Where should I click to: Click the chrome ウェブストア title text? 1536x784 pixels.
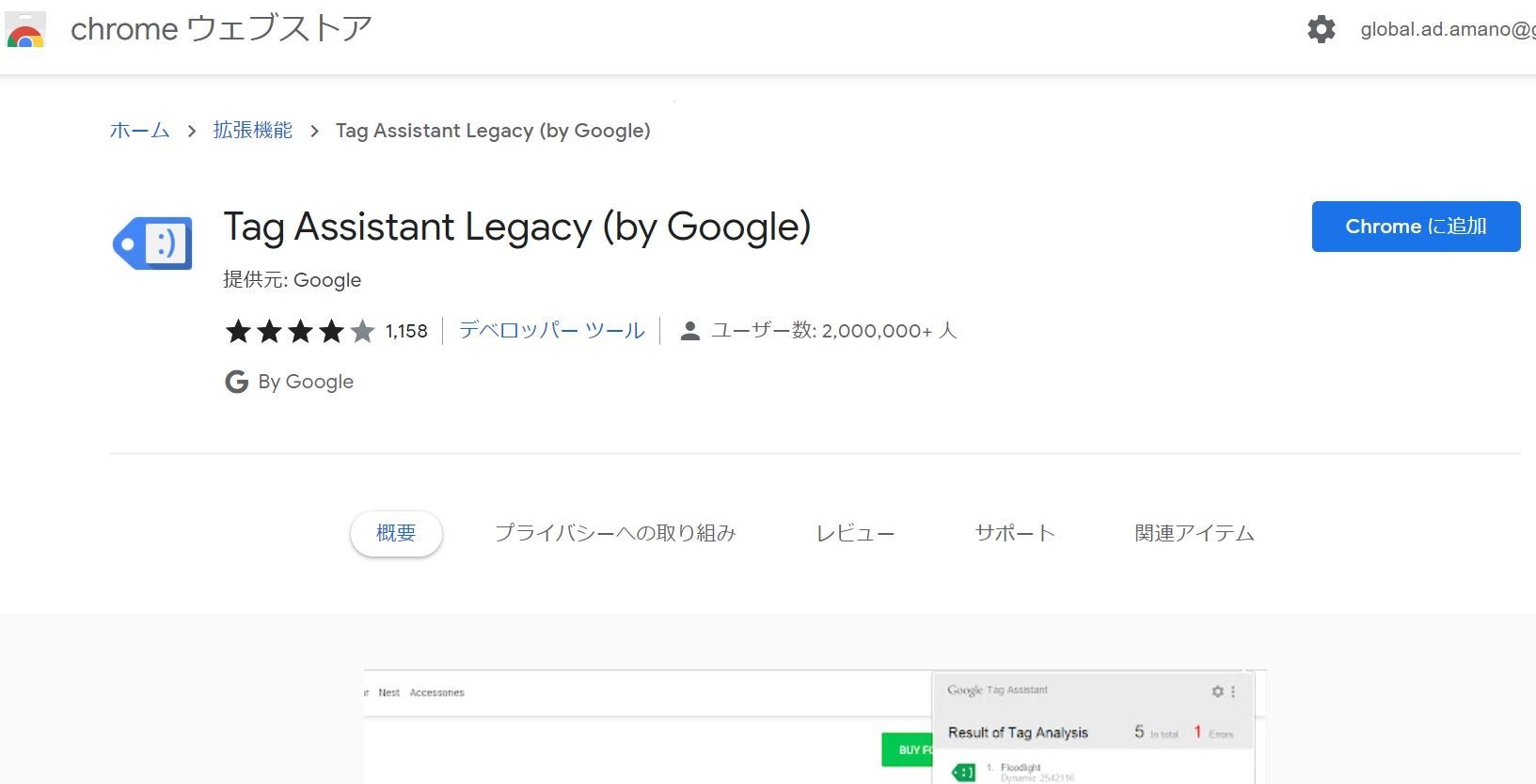tap(221, 29)
